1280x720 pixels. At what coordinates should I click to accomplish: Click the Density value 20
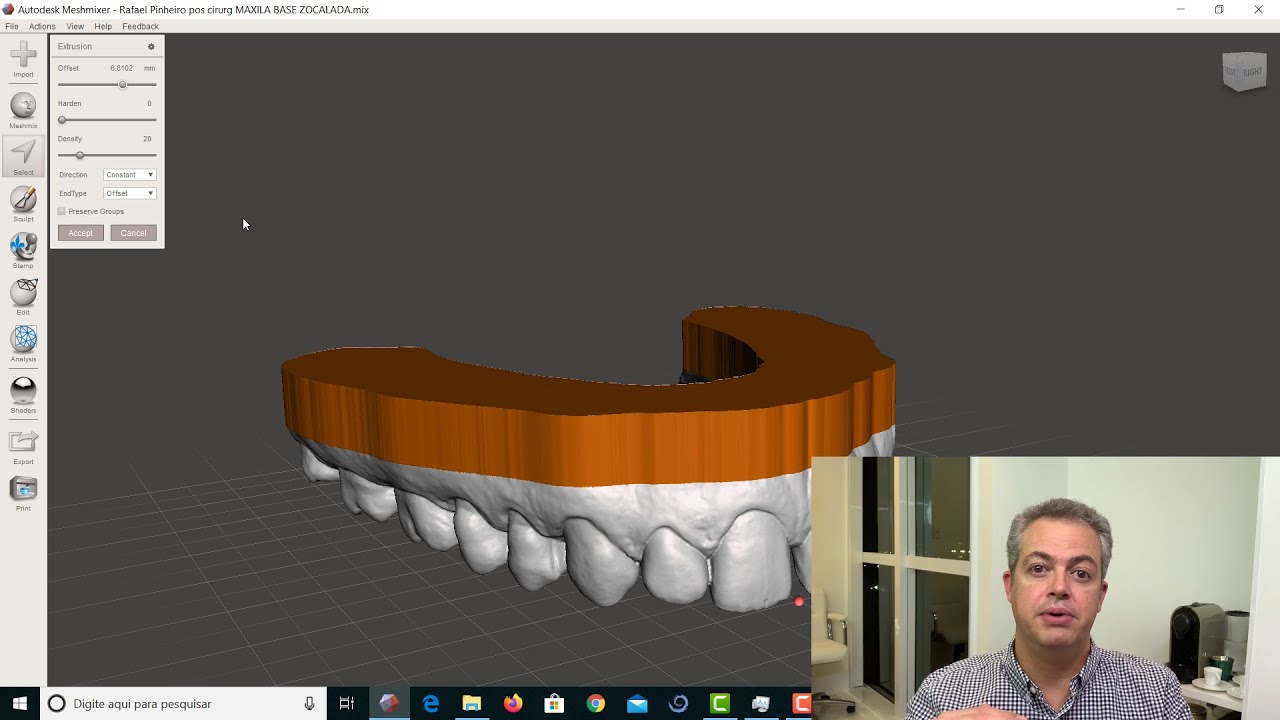147,139
